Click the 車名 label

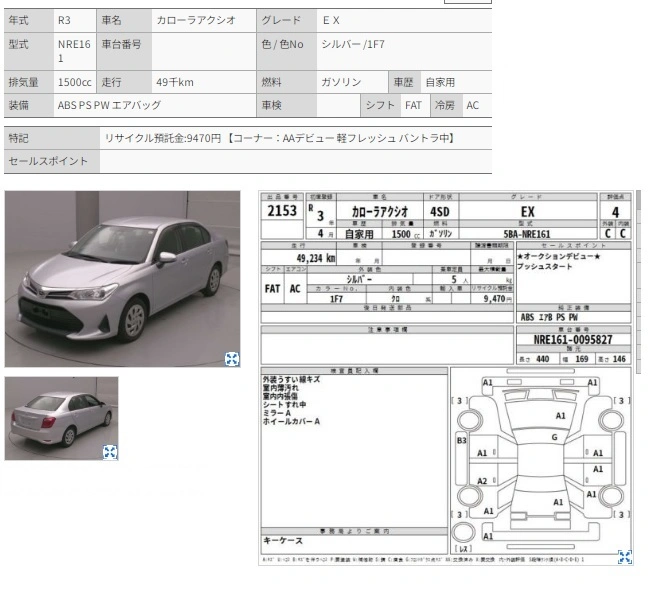coord(112,20)
